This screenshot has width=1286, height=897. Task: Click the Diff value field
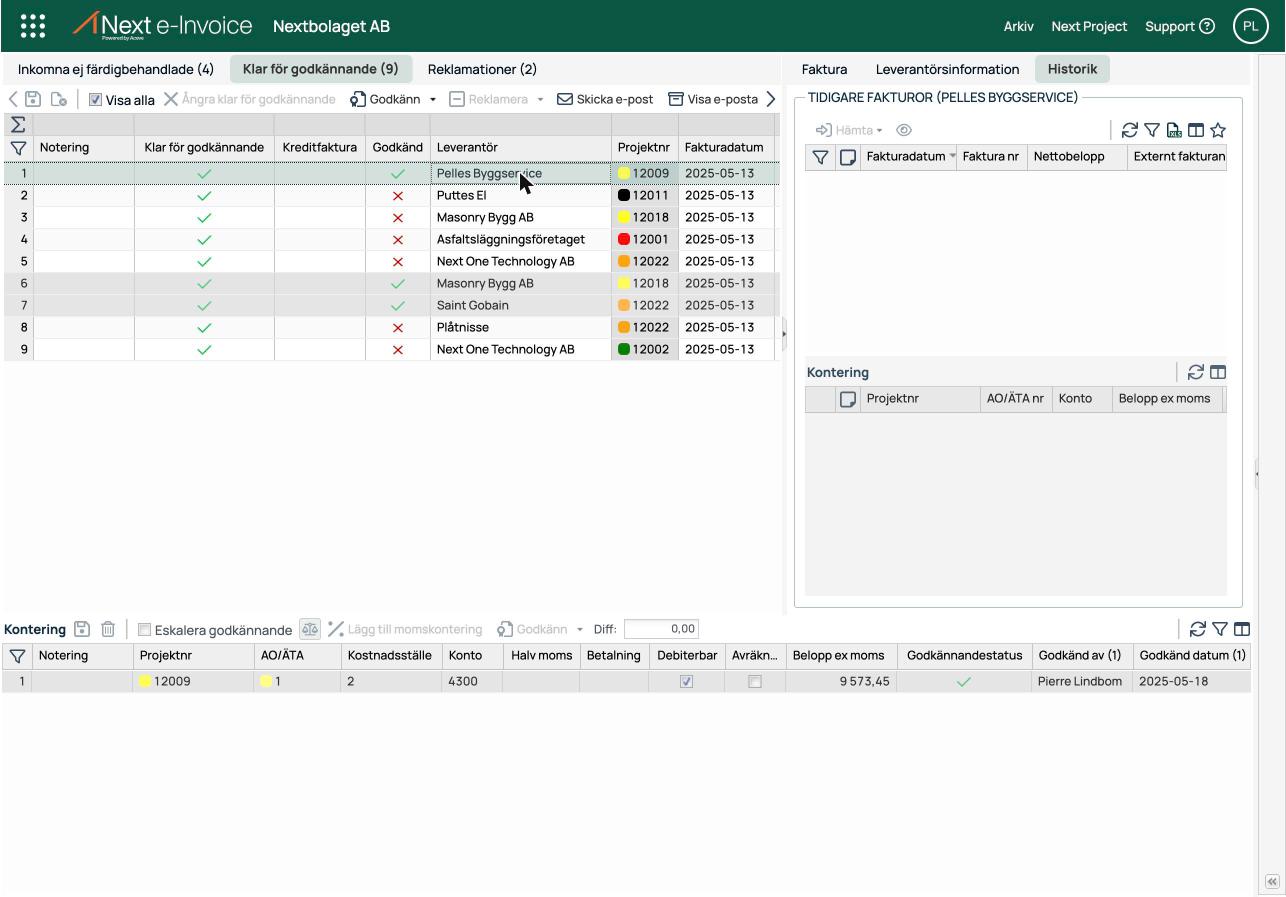661,629
